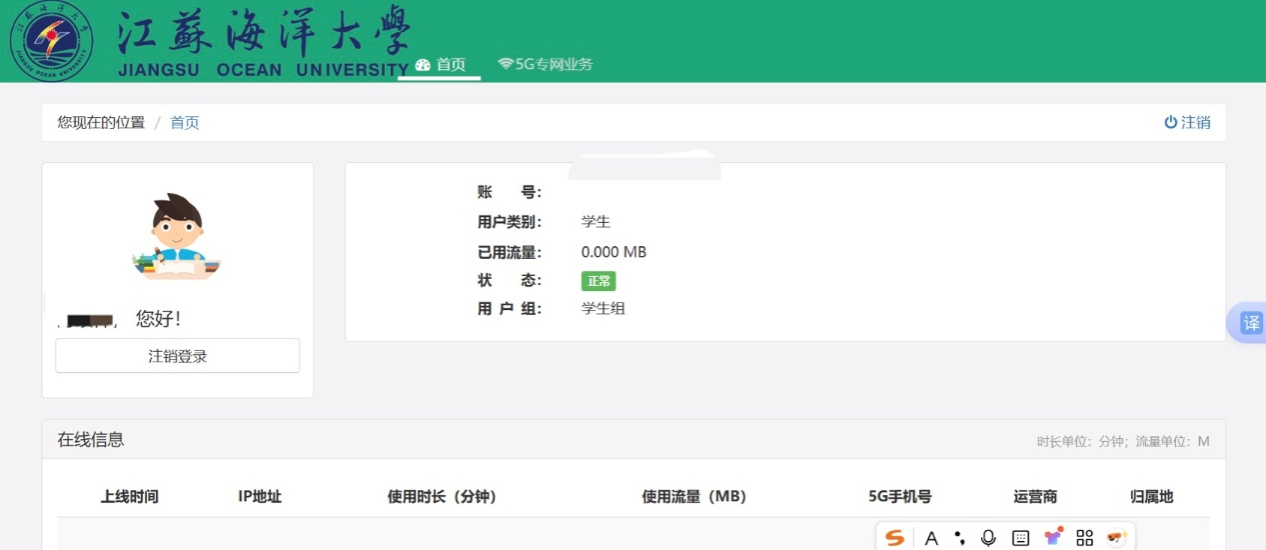Viewport: 1266px width, 550px height.
Task: Click the 5G手机号 column header
Action: pyautogui.click(x=900, y=497)
